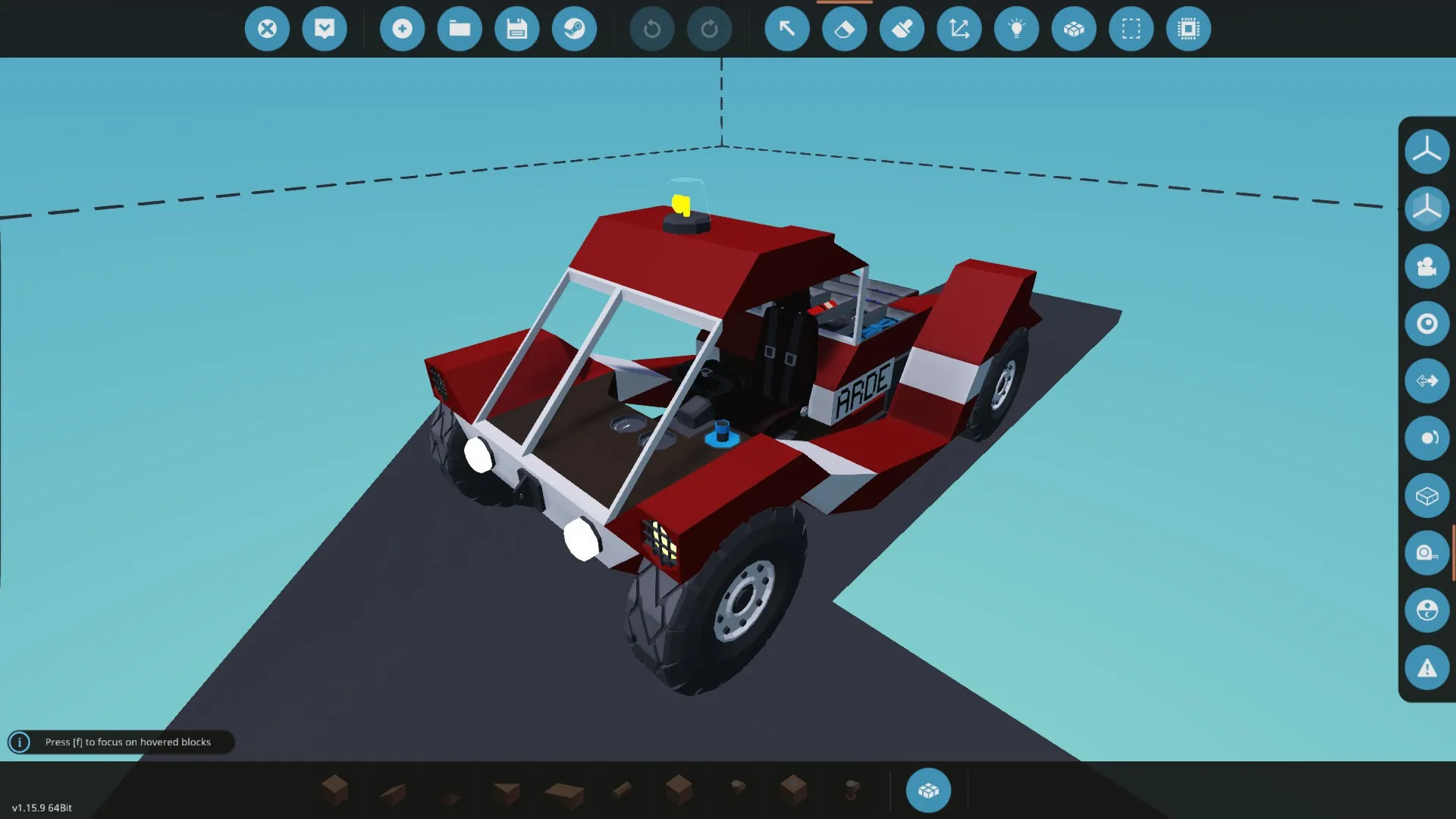
Task: Create new vehicle with plus icon
Action: pos(402,29)
